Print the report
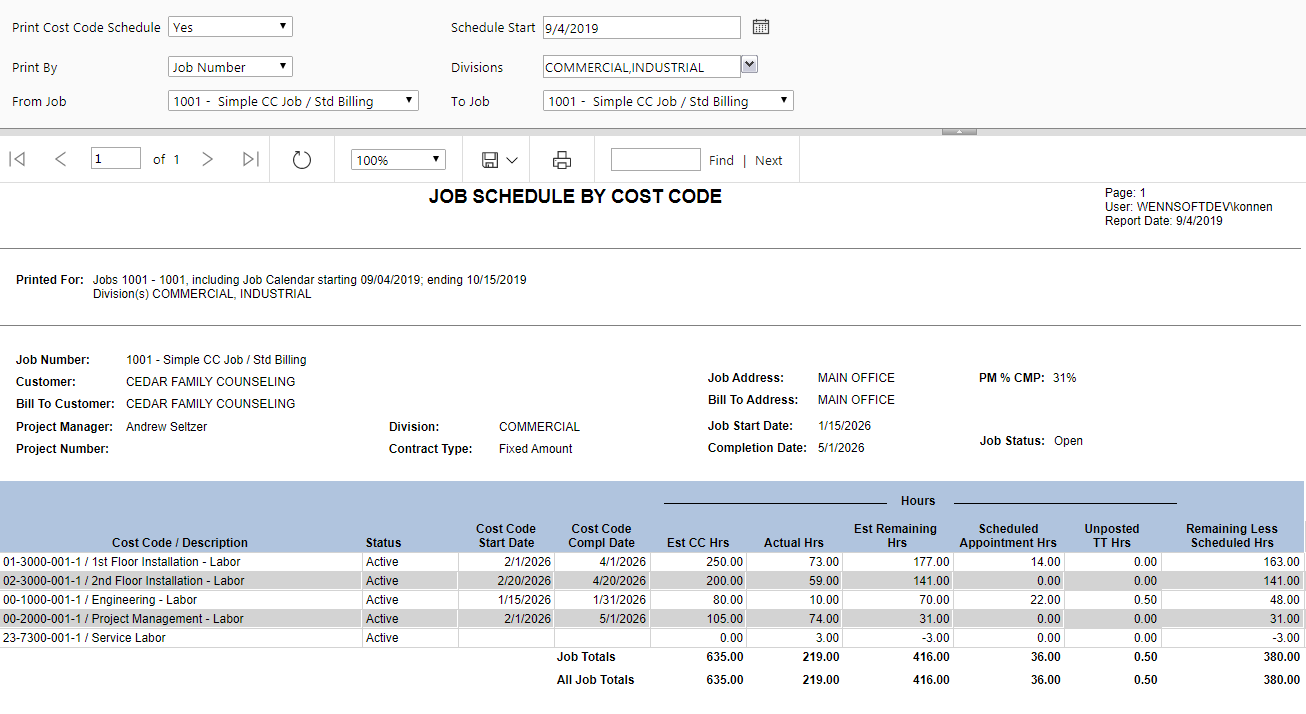This screenshot has height=714, width=1306. tap(562, 160)
